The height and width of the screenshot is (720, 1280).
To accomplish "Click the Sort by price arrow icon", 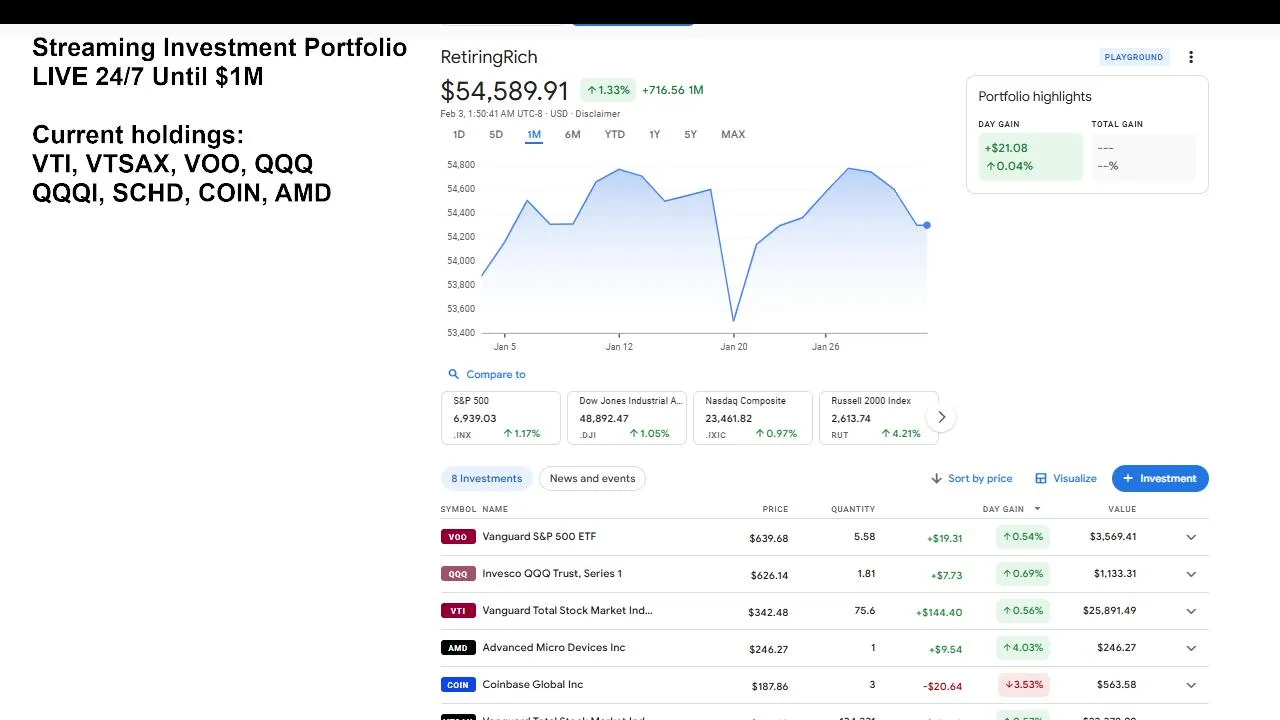I will coord(937,479).
